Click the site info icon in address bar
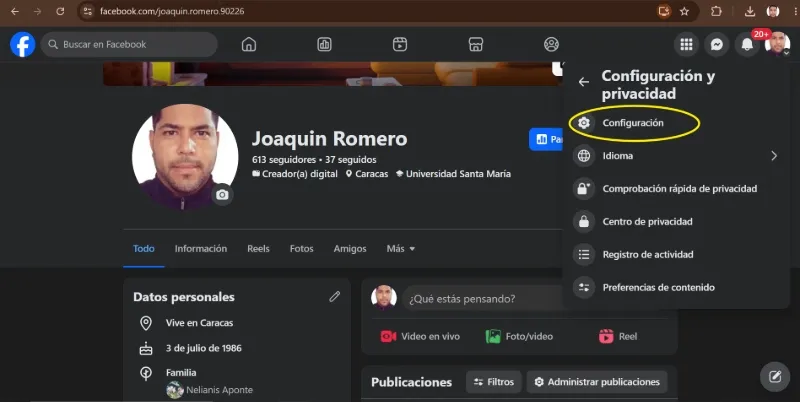 tap(88, 11)
